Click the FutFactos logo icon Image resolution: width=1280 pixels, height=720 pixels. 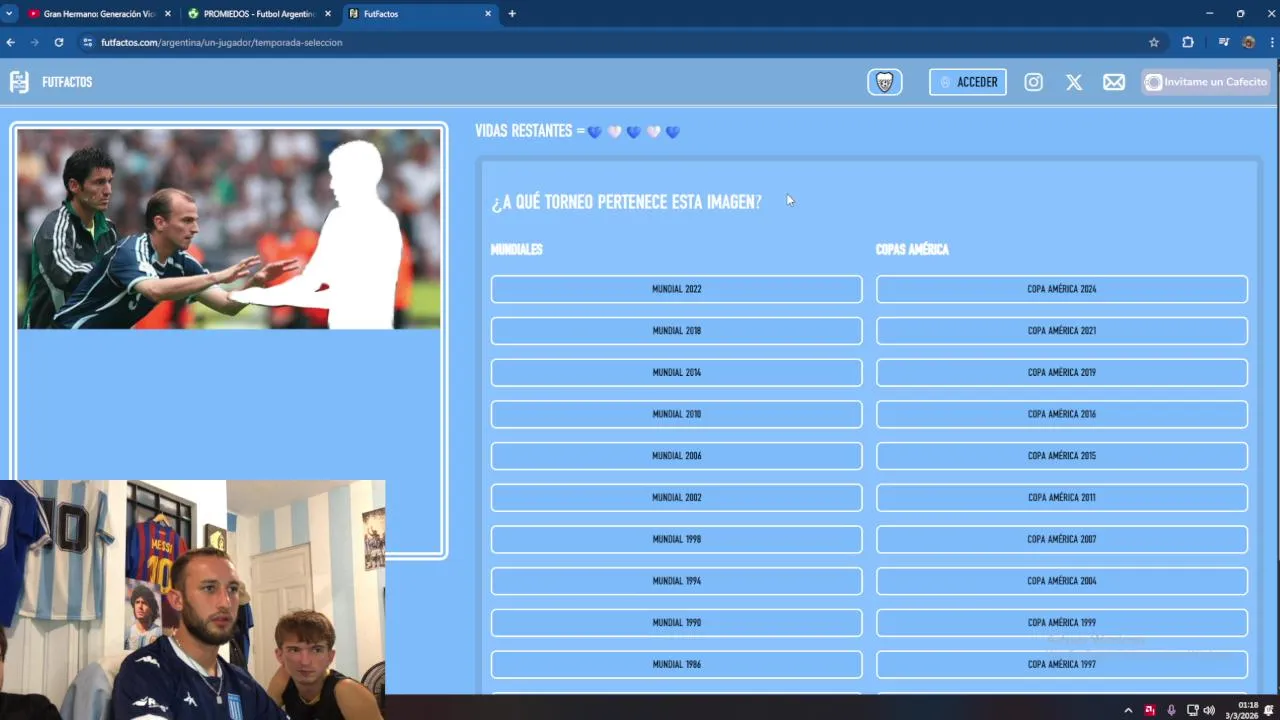(19, 82)
